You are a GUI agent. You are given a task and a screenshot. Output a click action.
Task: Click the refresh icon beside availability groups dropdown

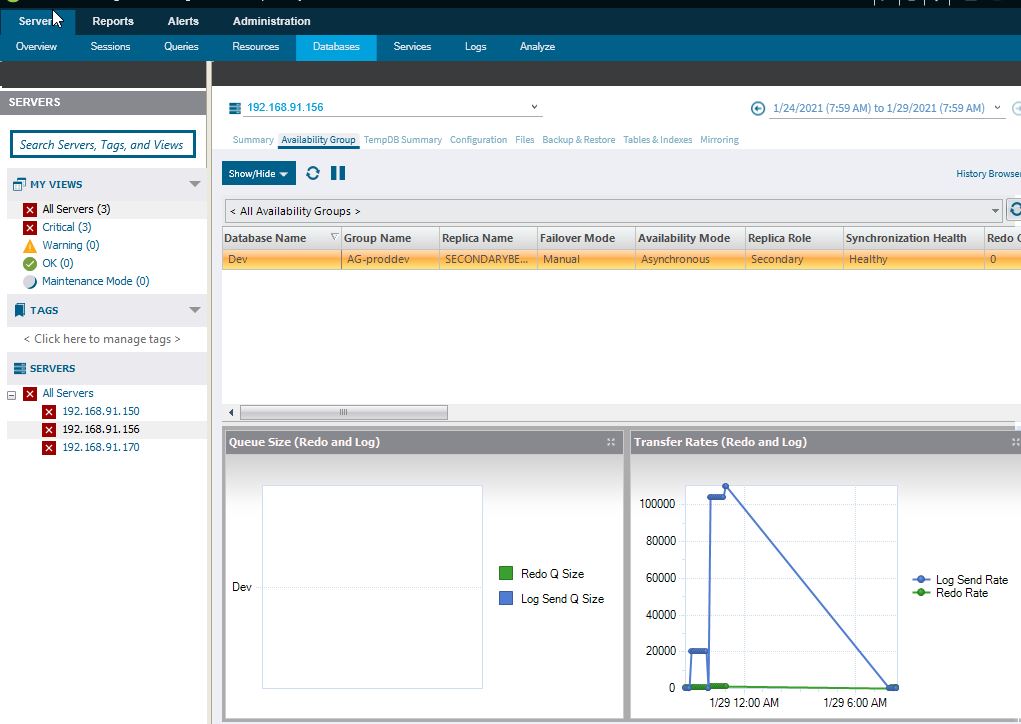pos(1014,210)
